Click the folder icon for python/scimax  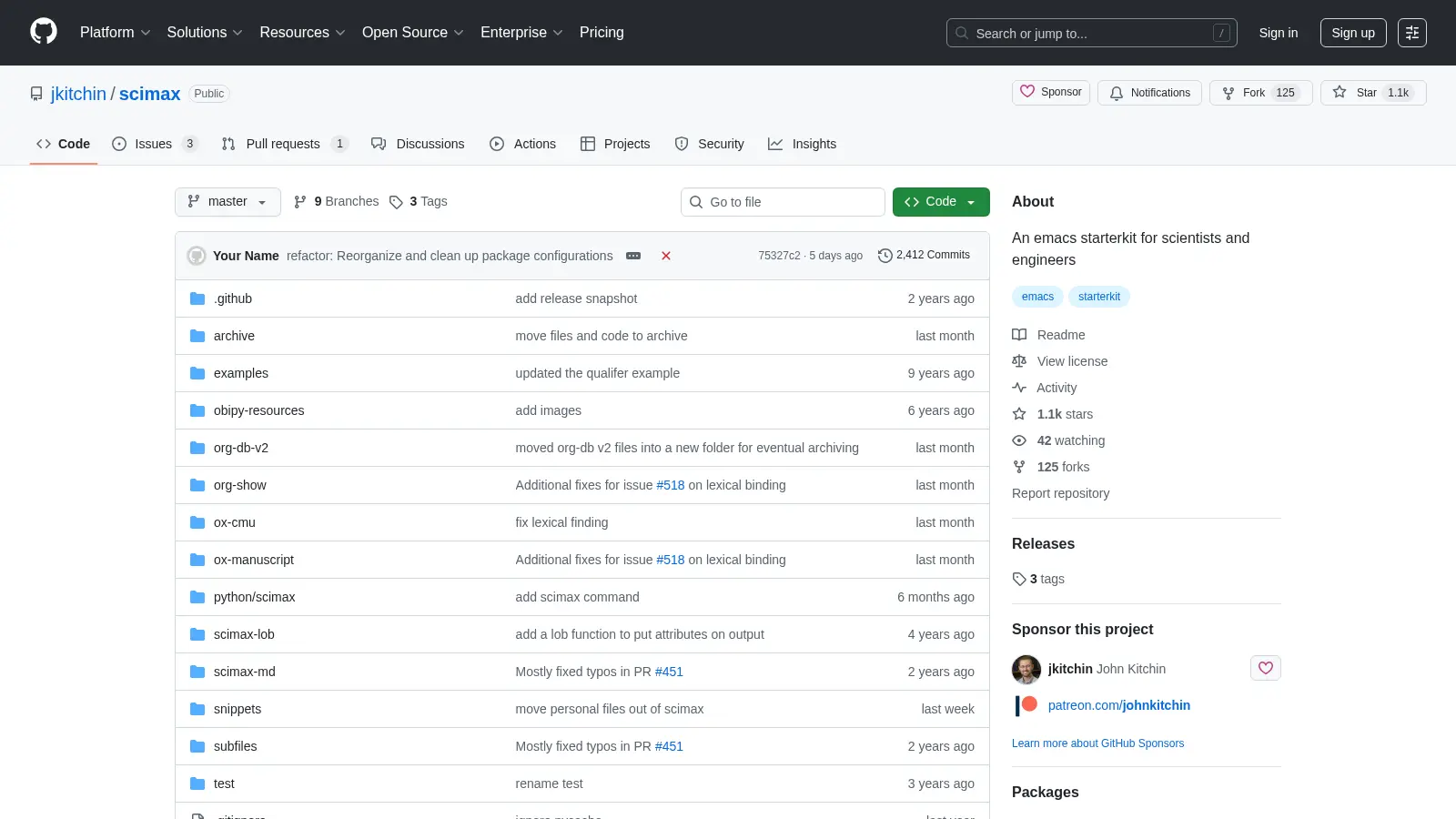197,597
